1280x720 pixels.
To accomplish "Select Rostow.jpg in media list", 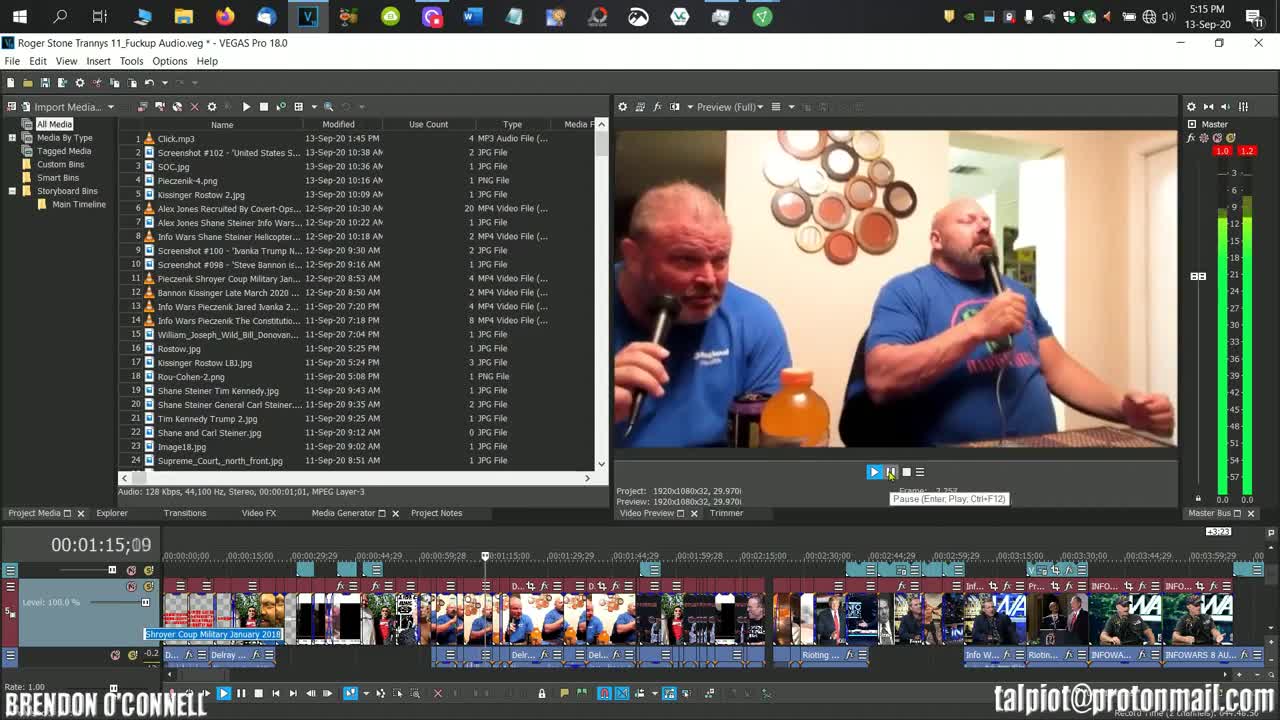I will (x=179, y=349).
